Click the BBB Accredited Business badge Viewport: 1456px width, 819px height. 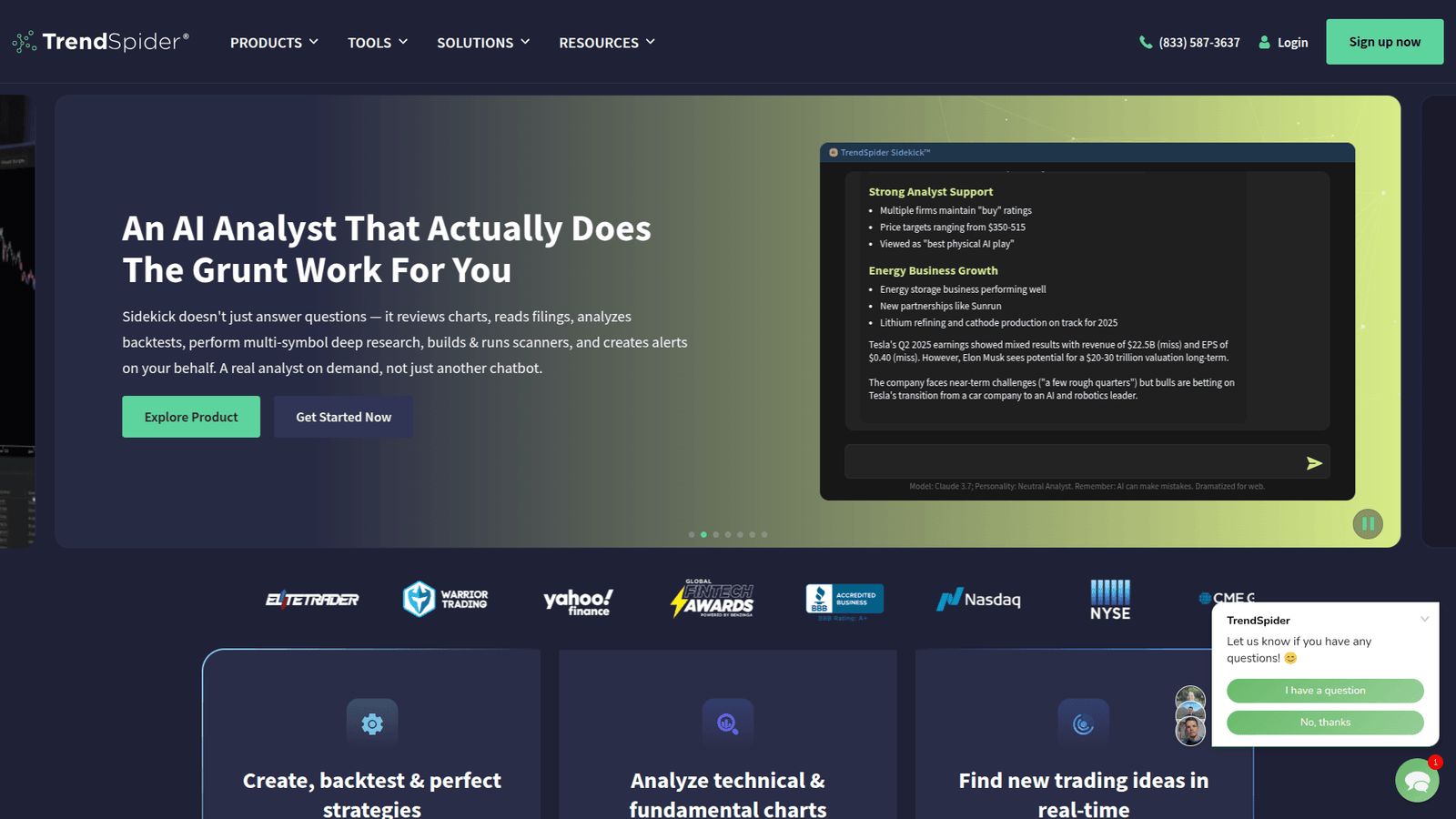coord(844,601)
